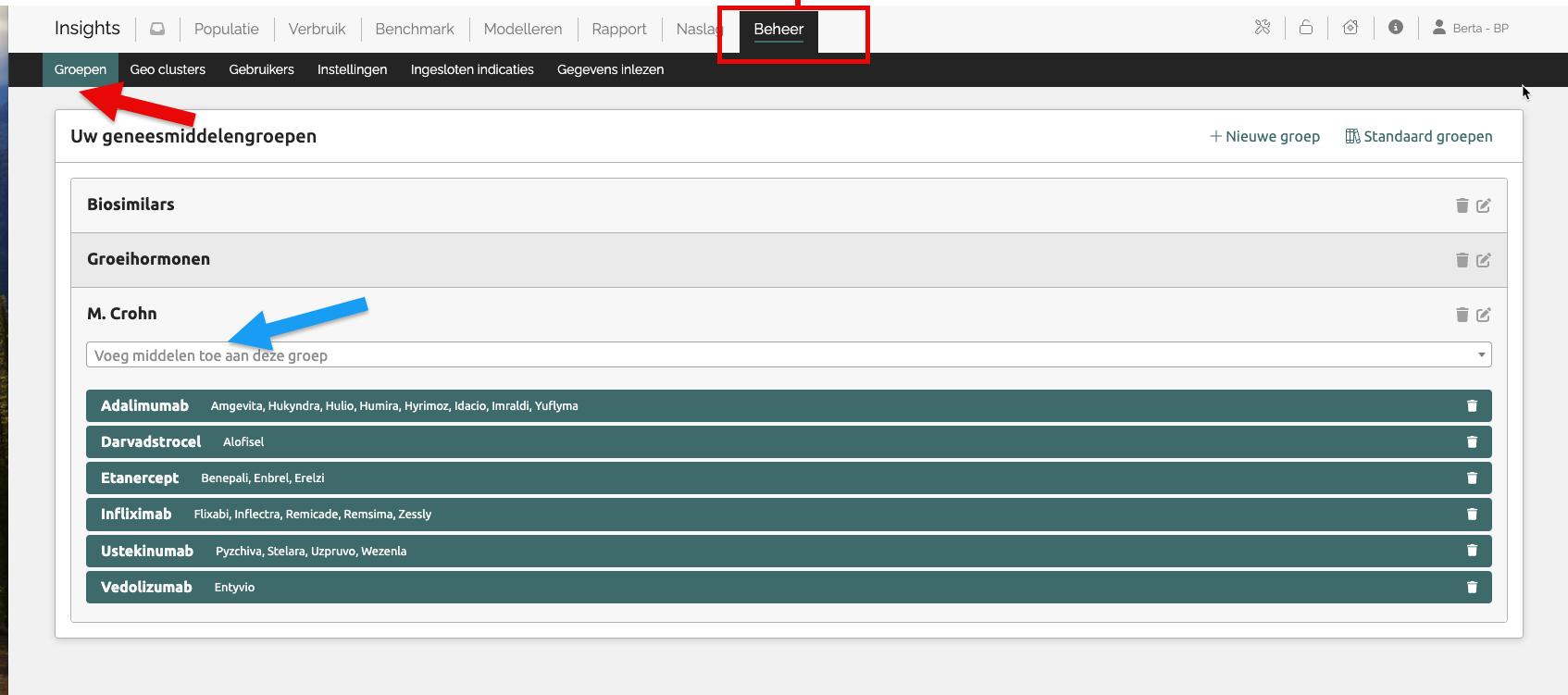Click the 'Uw geneesmiddelengroepen' heading

pos(193,136)
